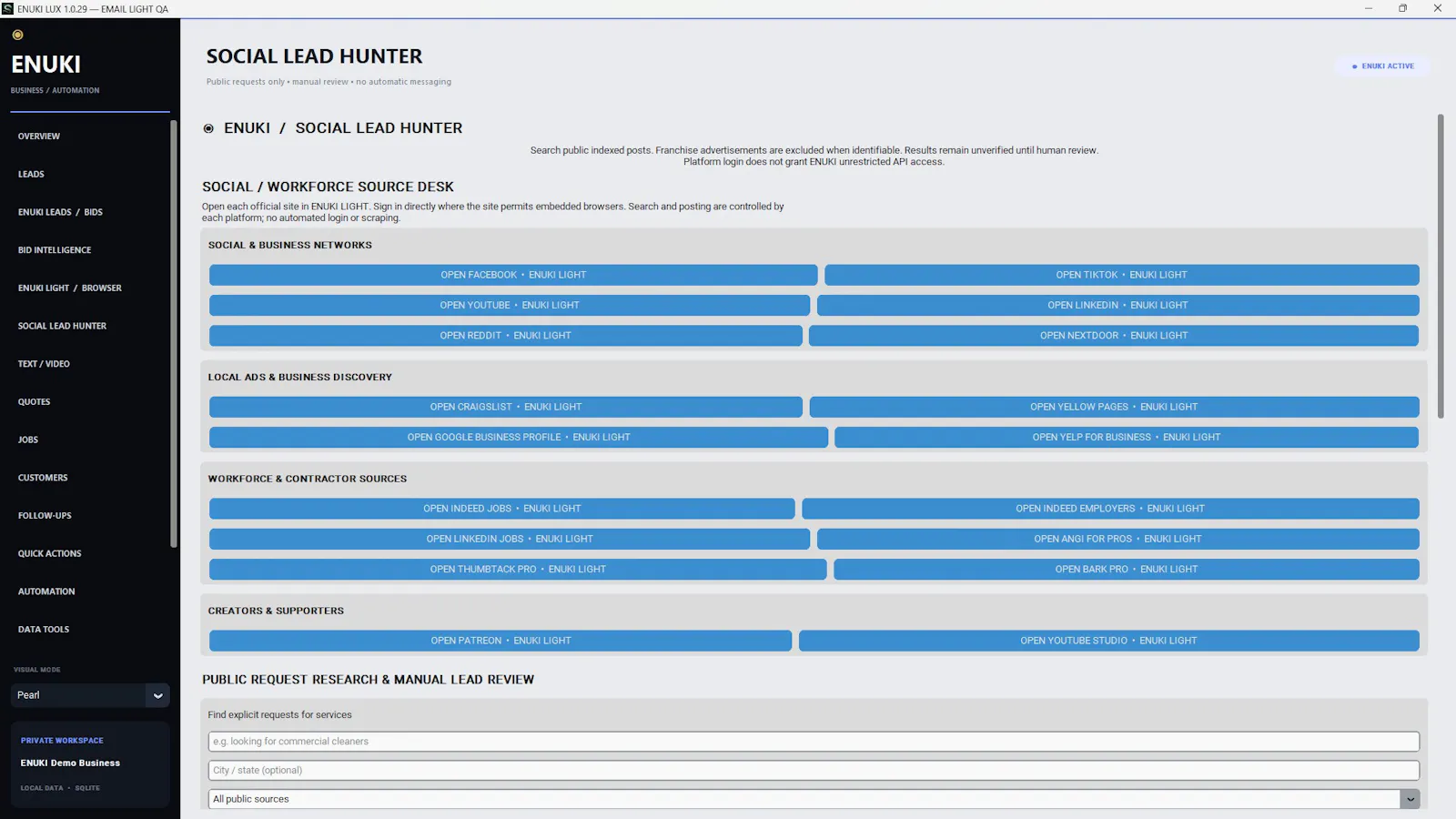The image size is (1456, 819).
Task: Select Social Lead Hunter in the sidebar
Action: pyautogui.click(x=62, y=326)
